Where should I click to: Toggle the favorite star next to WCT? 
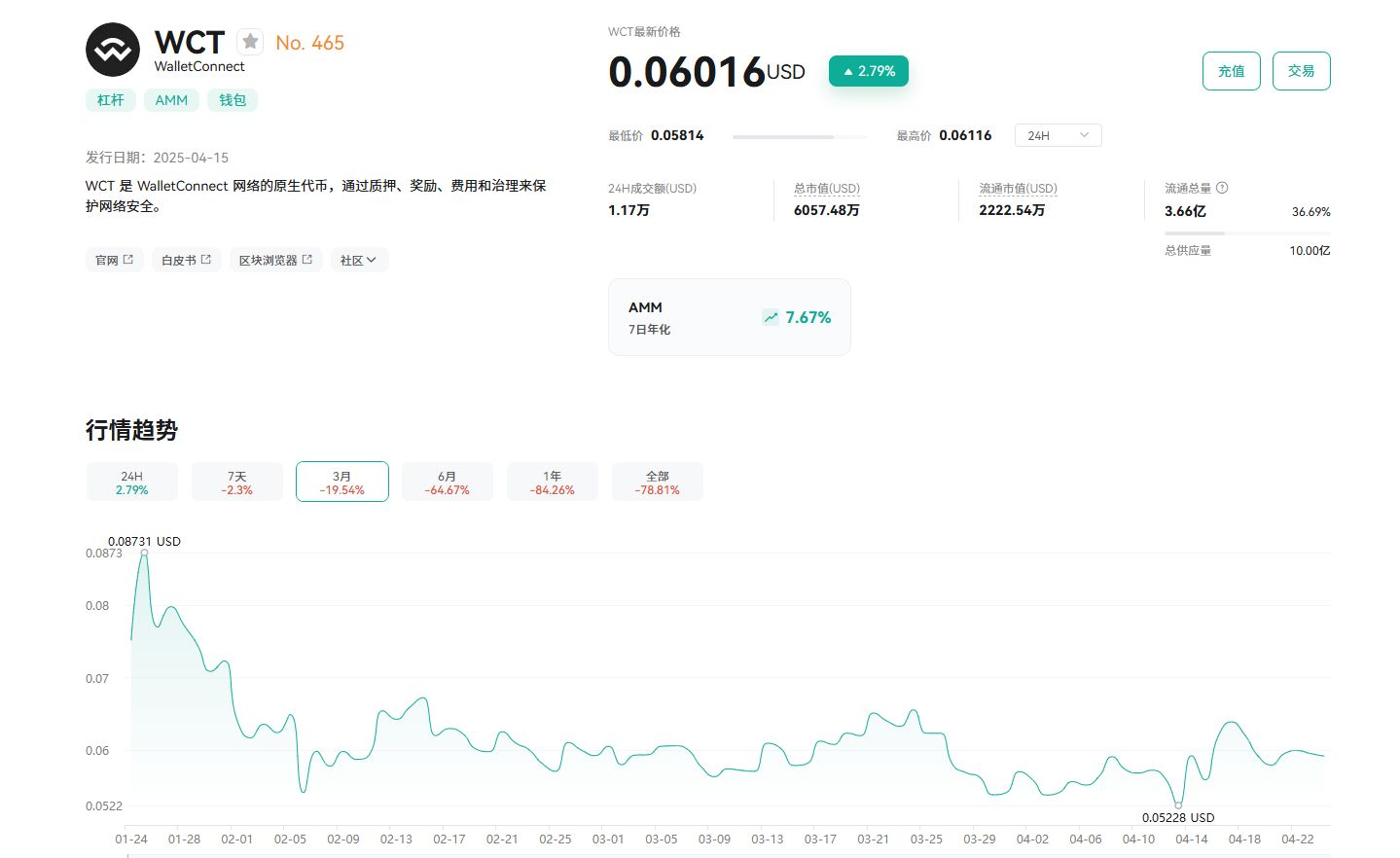[x=251, y=41]
